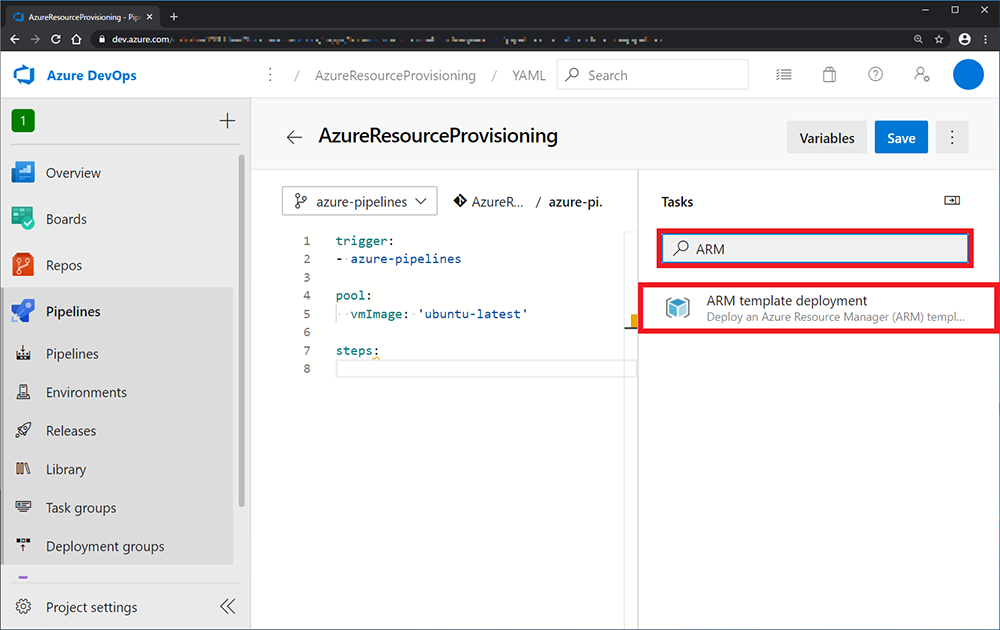
Task: Click the ARM task search field
Action: [x=814, y=249]
